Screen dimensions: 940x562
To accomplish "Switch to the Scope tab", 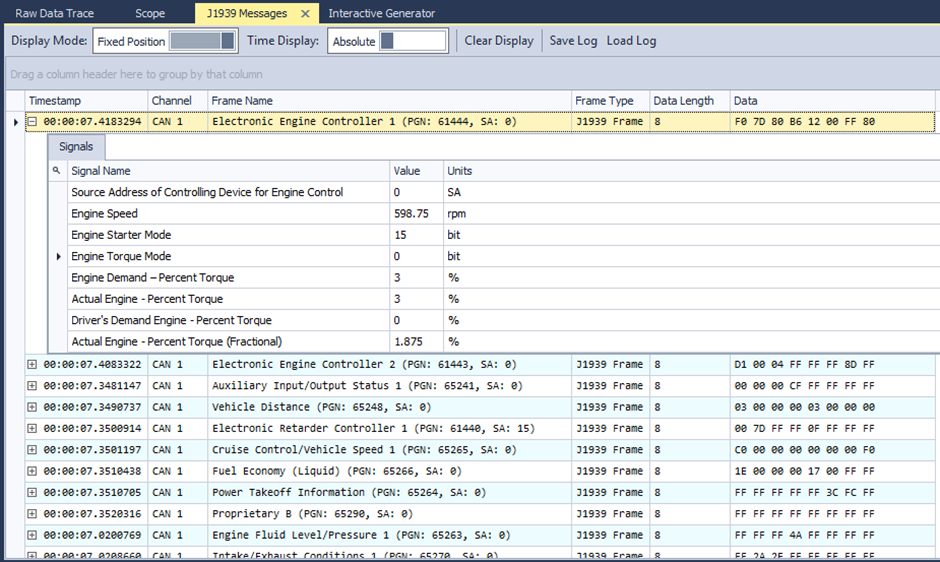I will [x=150, y=13].
